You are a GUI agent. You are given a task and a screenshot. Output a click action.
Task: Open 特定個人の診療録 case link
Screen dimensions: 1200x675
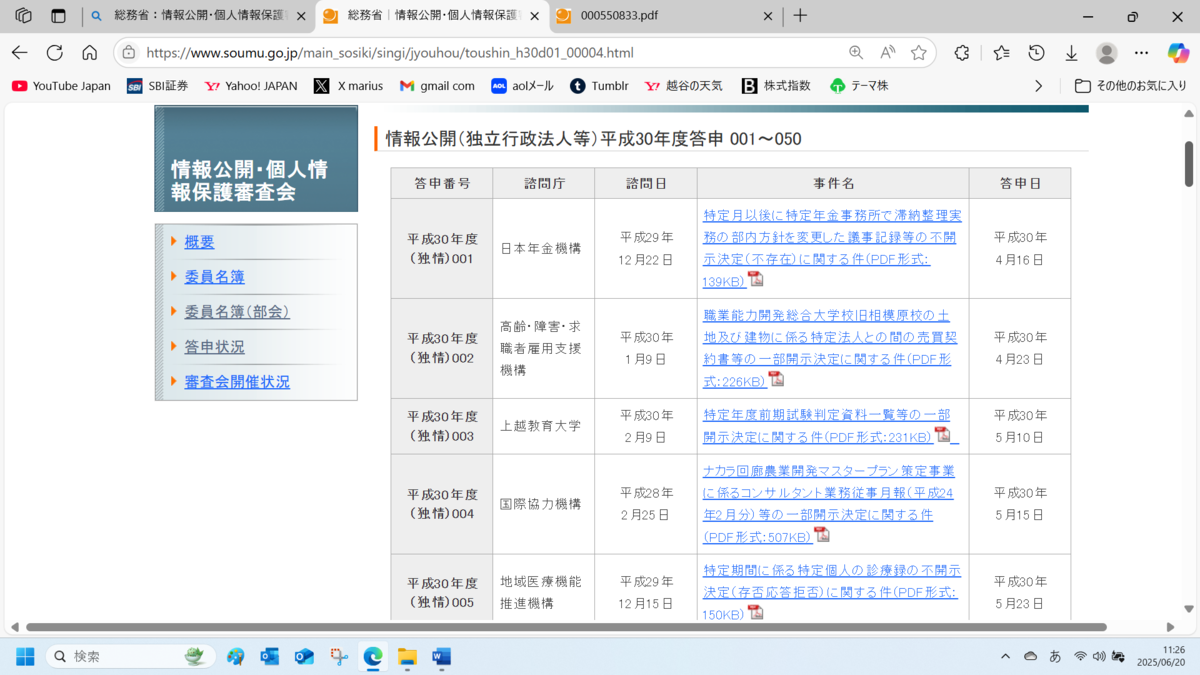832,591
